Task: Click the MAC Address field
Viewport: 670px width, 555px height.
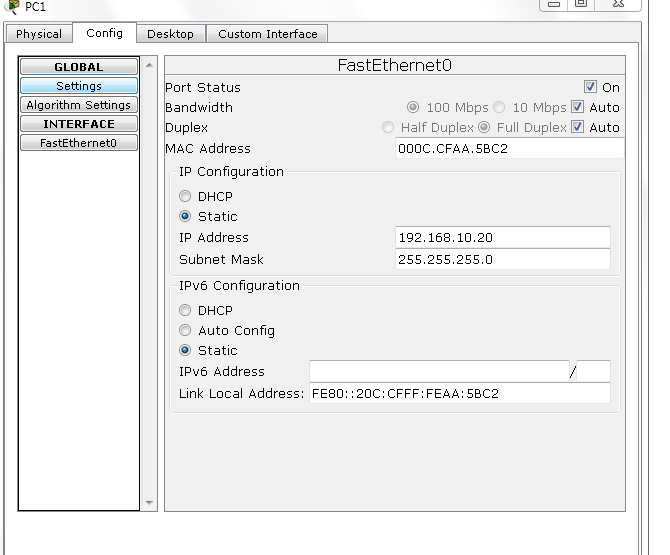Action: (x=509, y=149)
